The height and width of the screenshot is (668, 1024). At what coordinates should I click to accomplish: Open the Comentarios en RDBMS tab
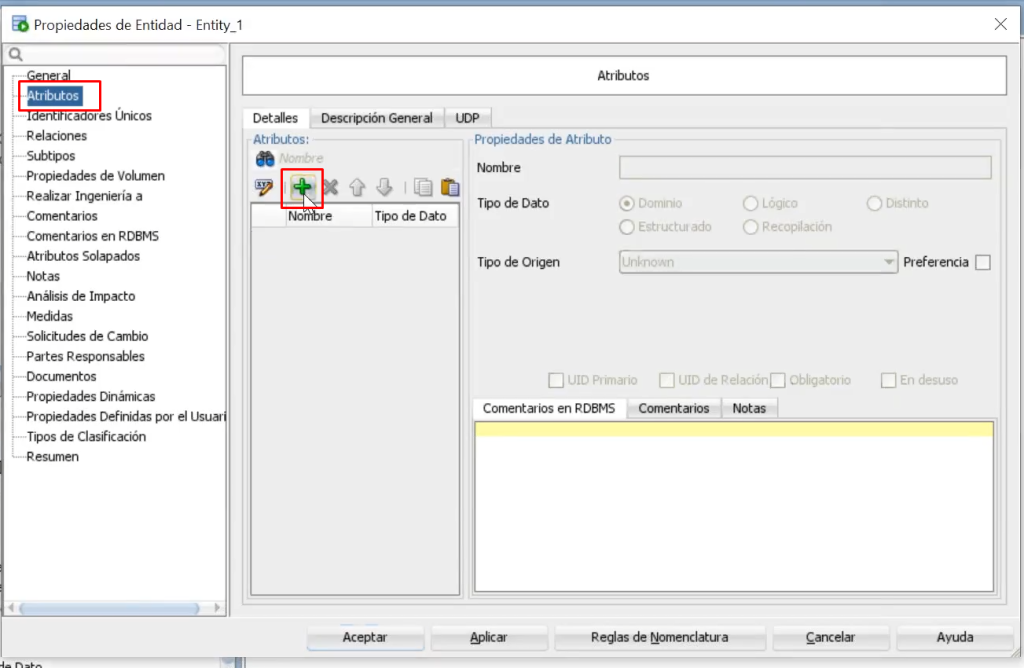pos(549,408)
